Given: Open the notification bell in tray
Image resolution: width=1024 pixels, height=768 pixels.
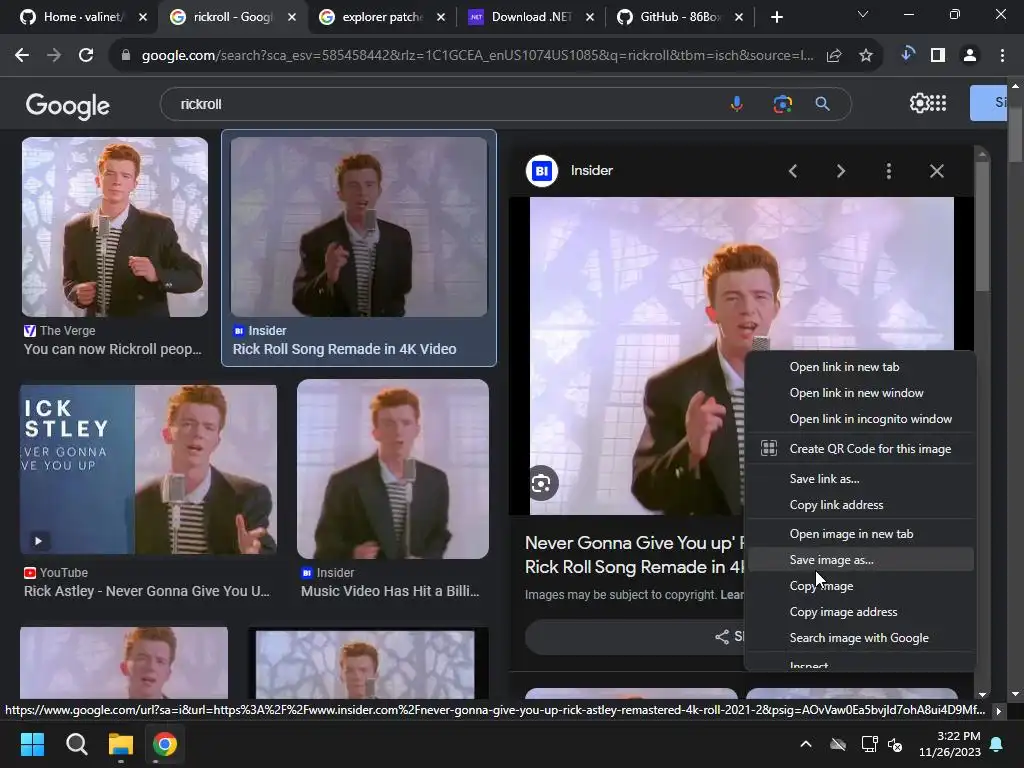Looking at the screenshot, I should click(x=997, y=744).
